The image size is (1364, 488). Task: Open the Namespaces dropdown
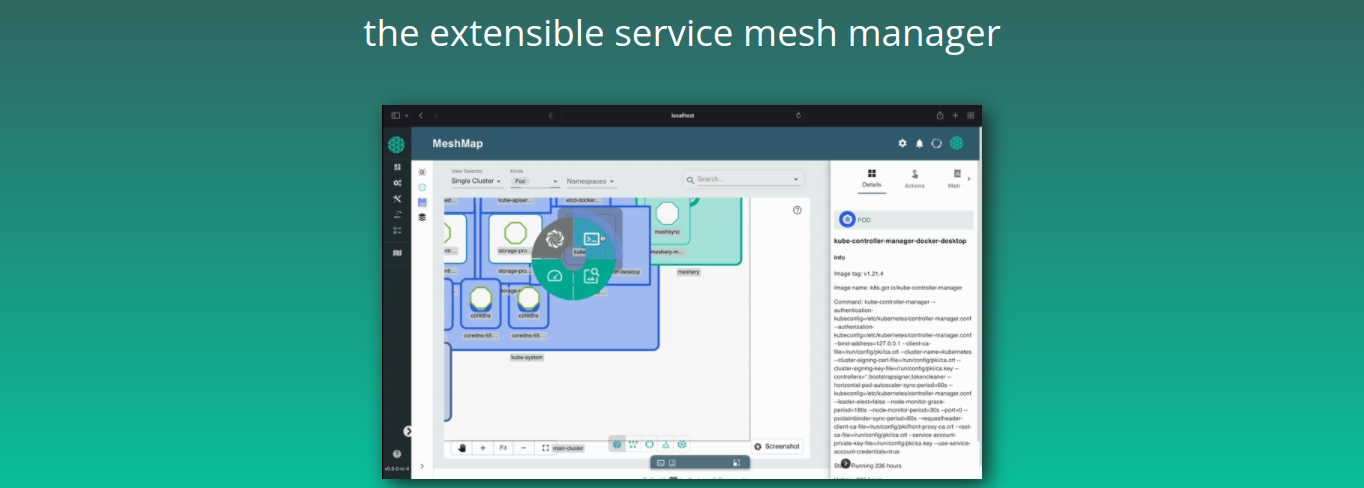[590, 181]
